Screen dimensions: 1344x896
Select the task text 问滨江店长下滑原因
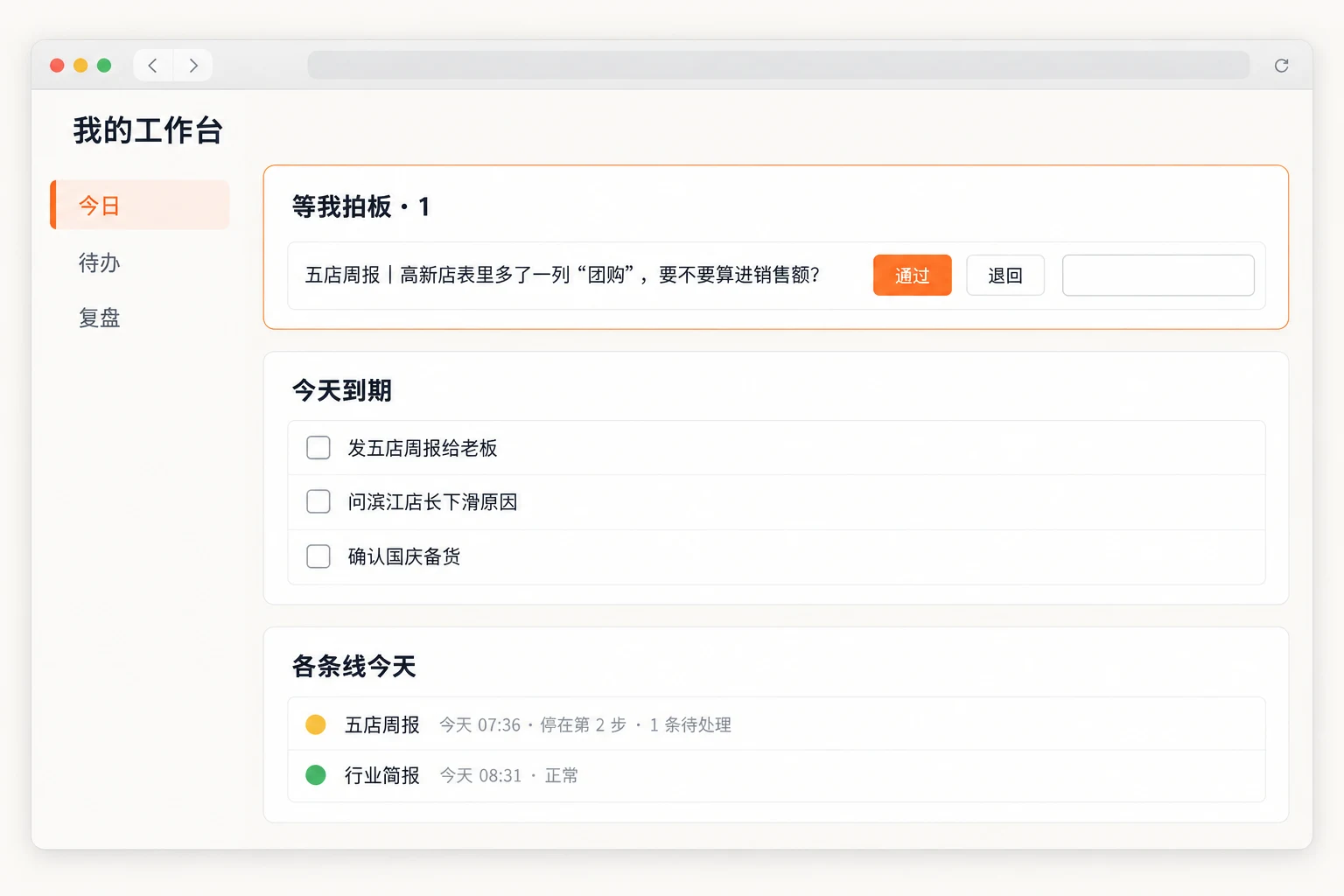[x=432, y=501]
